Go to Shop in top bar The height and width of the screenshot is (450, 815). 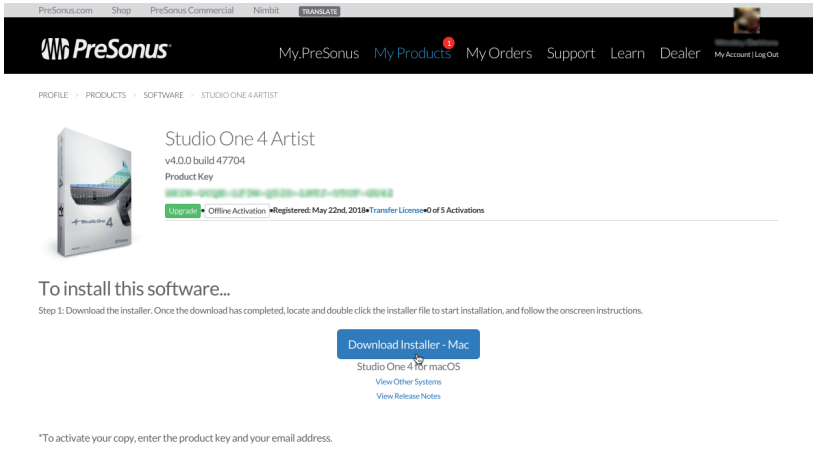pos(121,10)
